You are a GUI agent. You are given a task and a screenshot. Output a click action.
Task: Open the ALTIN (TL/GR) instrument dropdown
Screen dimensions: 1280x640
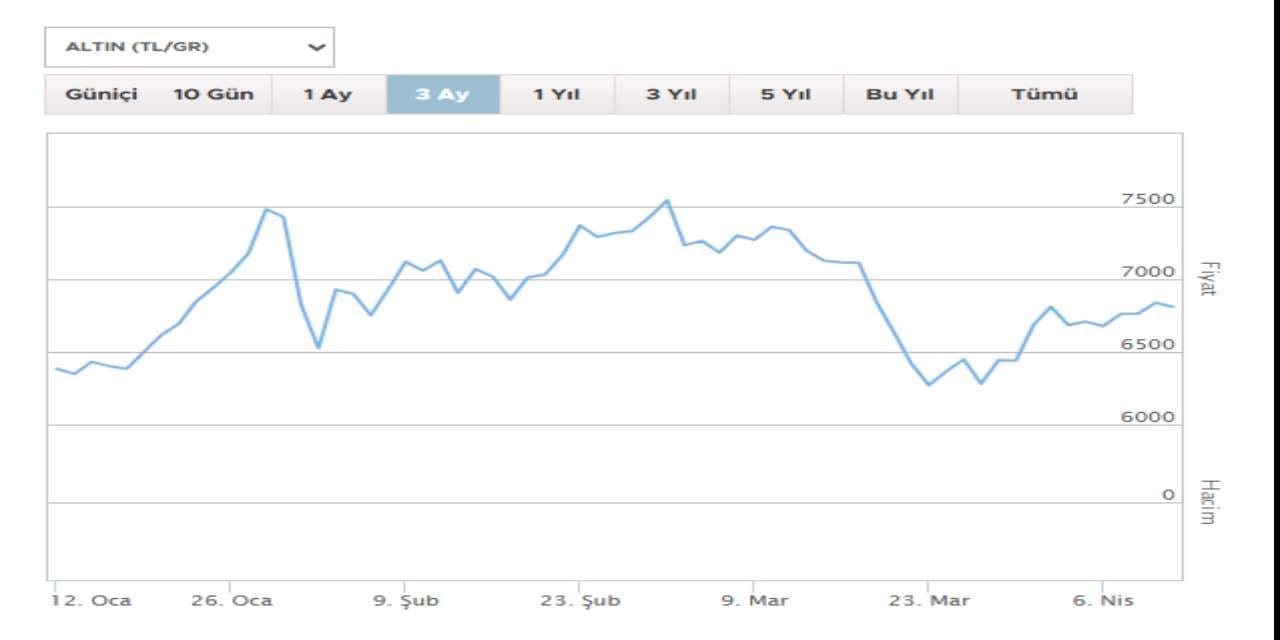click(189, 47)
